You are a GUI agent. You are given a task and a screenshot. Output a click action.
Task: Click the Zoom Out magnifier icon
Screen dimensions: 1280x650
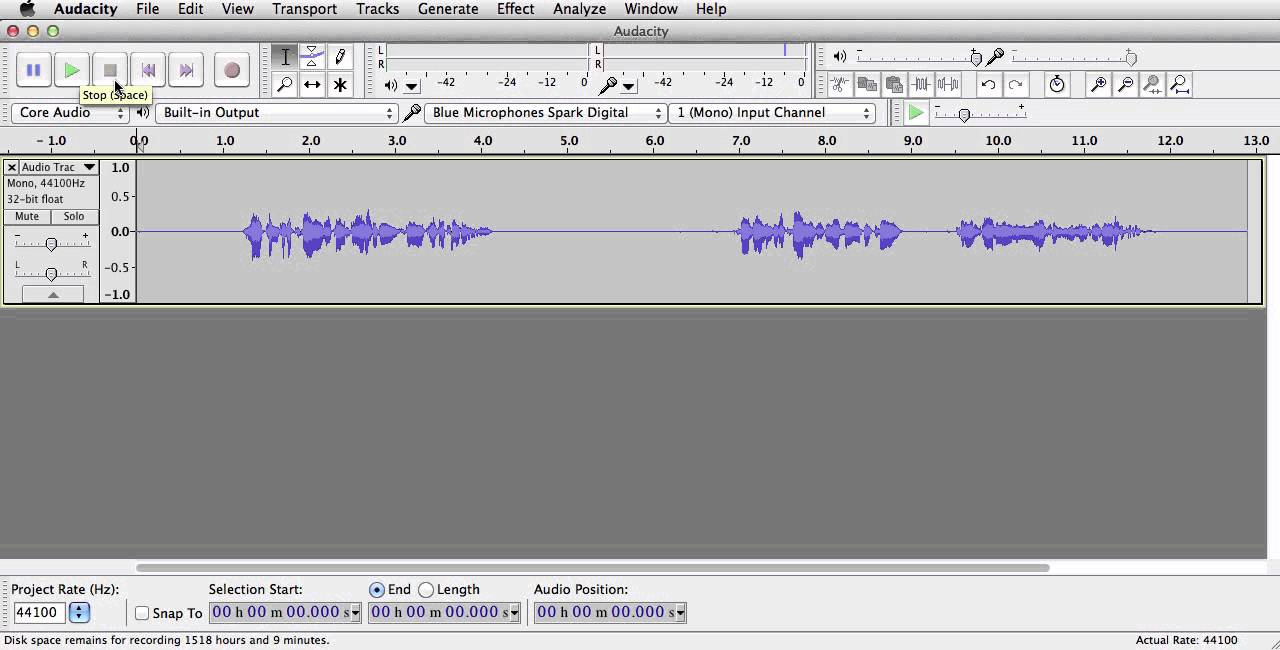[1125, 85]
